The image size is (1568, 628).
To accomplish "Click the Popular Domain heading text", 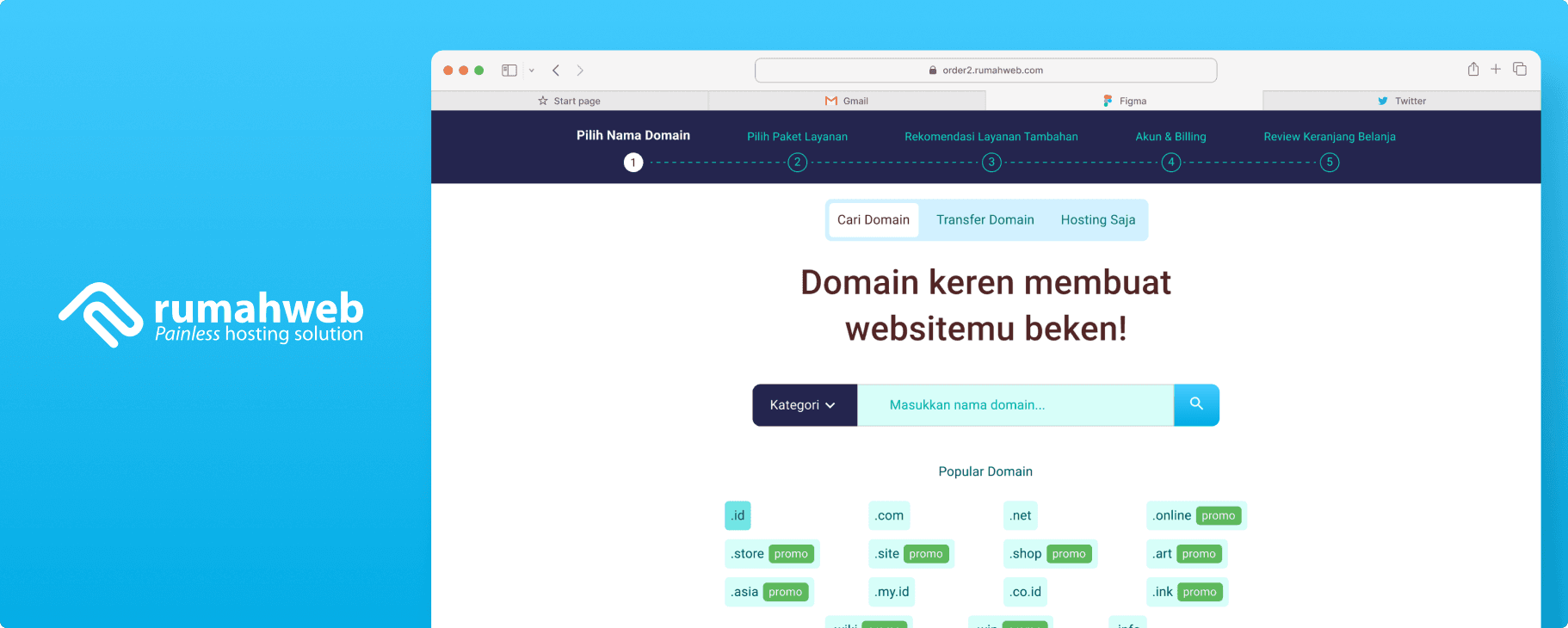I will point(985,471).
